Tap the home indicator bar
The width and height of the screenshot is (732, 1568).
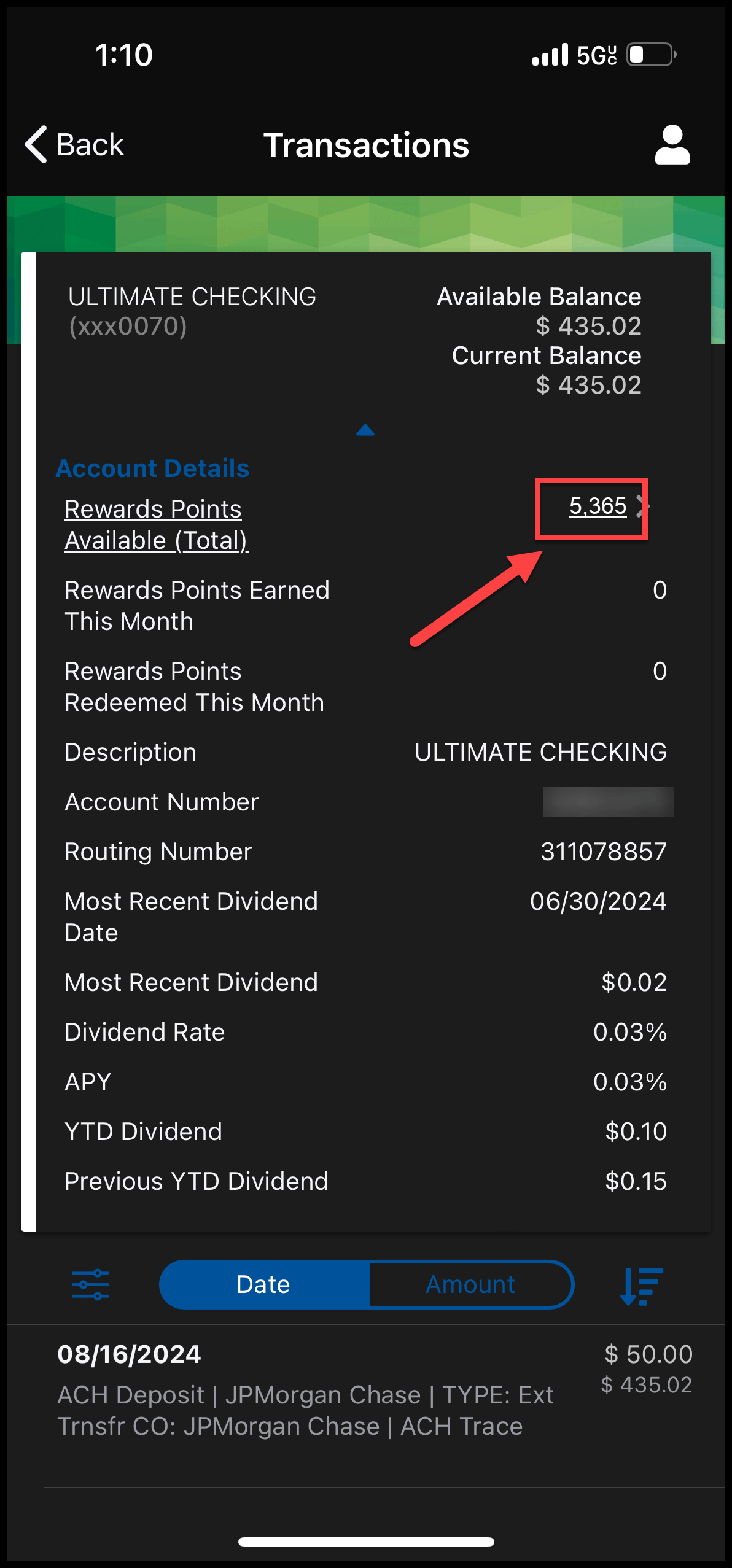pyautogui.click(x=366, y=1542)
